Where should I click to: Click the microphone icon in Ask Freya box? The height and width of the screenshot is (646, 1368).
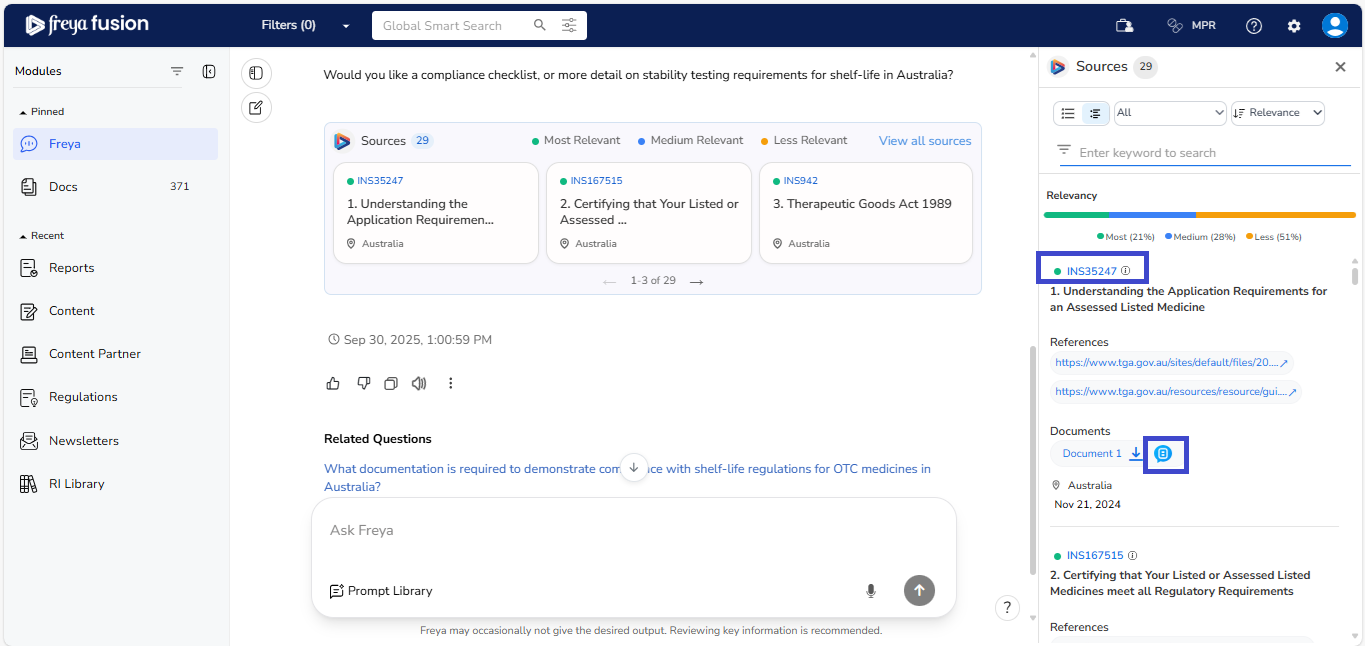[871, 591]
